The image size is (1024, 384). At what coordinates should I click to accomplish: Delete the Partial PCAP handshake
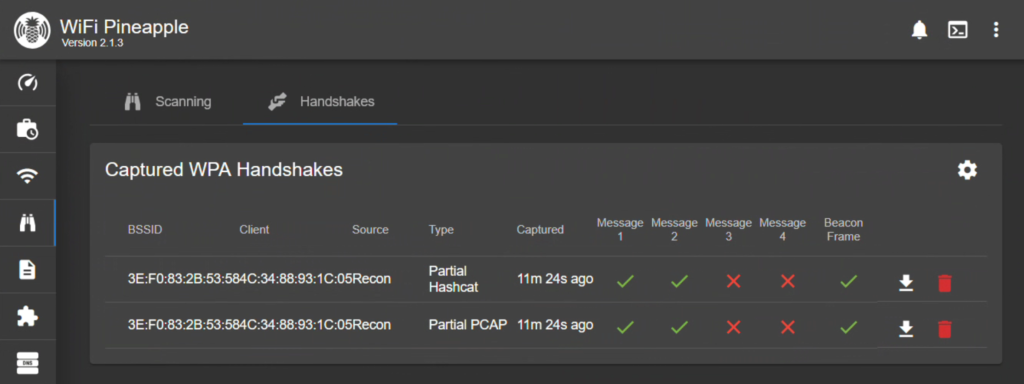[944, 328]
